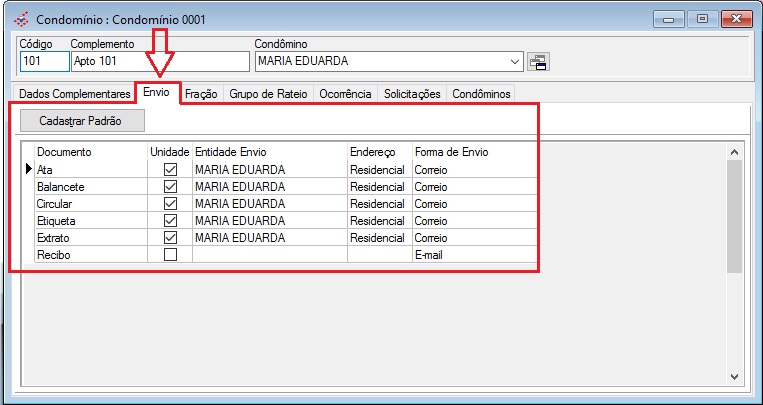The height and width of the screenshot is (405, 763).
Task: Go to the Ocorrência tab
Action: click(x=345, y=94)
